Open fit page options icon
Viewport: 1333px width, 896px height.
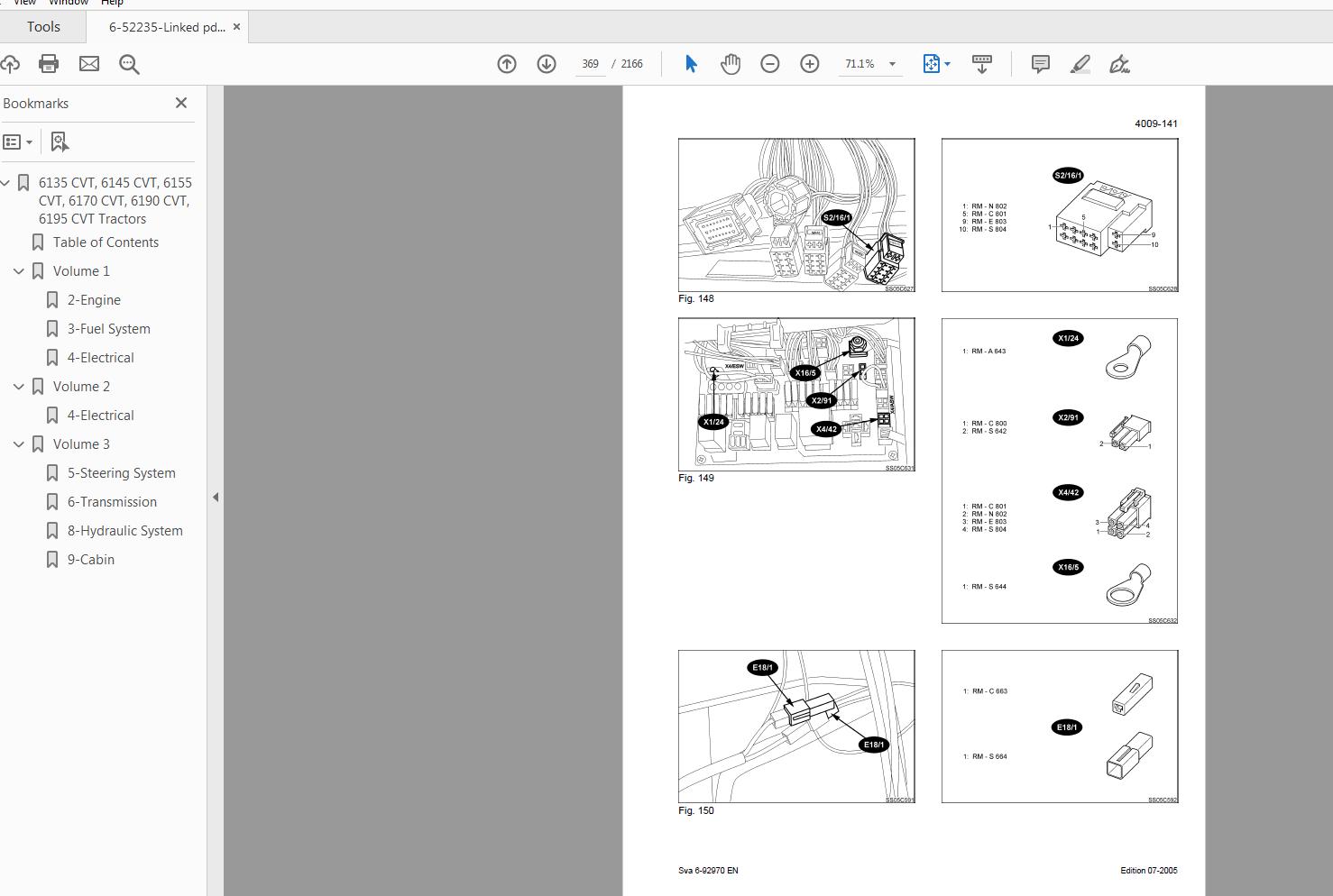(932, 64)
